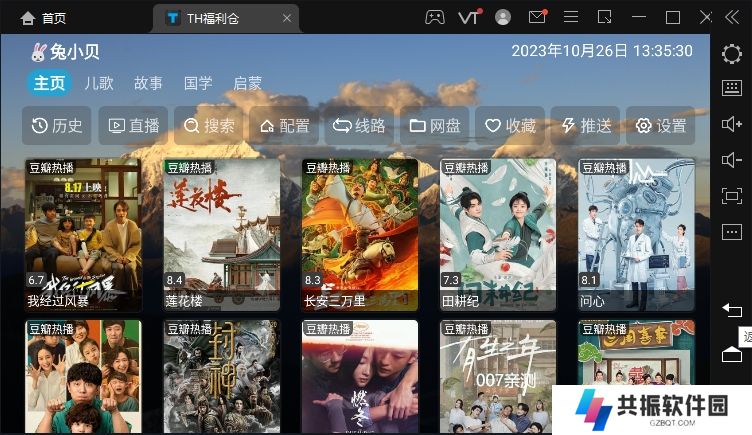Select the 故事 category tab

[148, 83]
